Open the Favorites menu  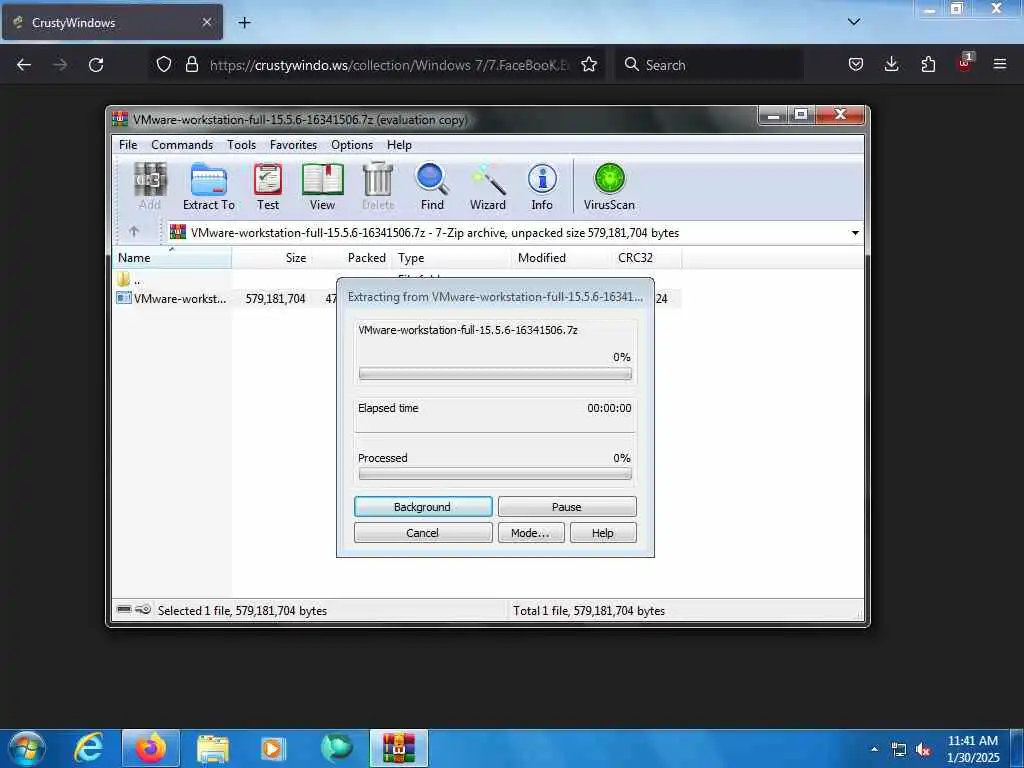pos(293,145)
